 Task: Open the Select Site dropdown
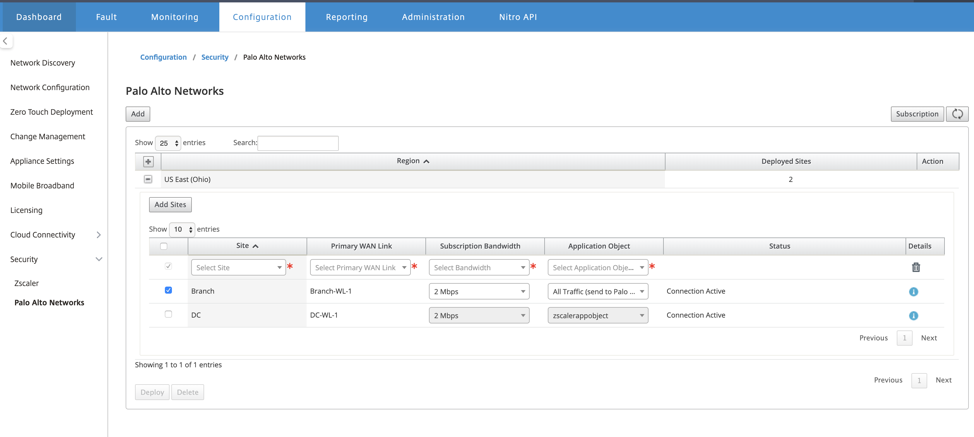click(238, 268)
